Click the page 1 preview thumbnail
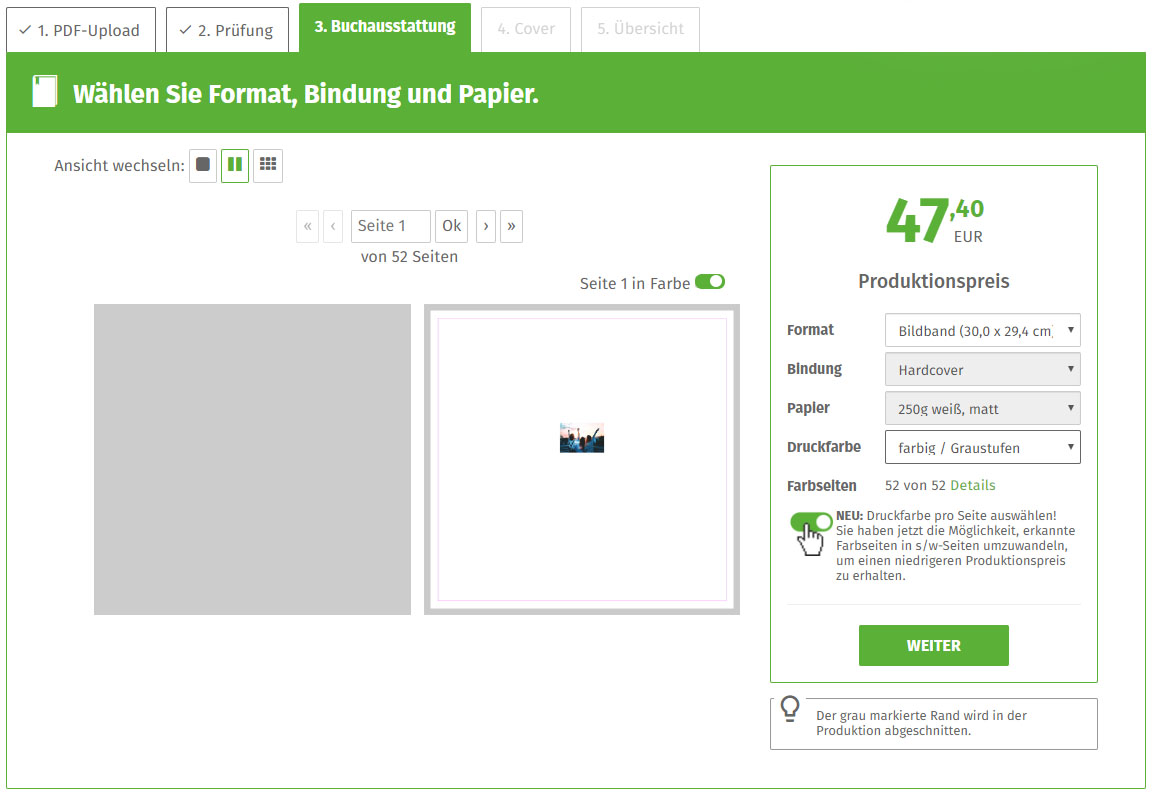This screenshot has height=799, width=1155. (x=582, y=459)
